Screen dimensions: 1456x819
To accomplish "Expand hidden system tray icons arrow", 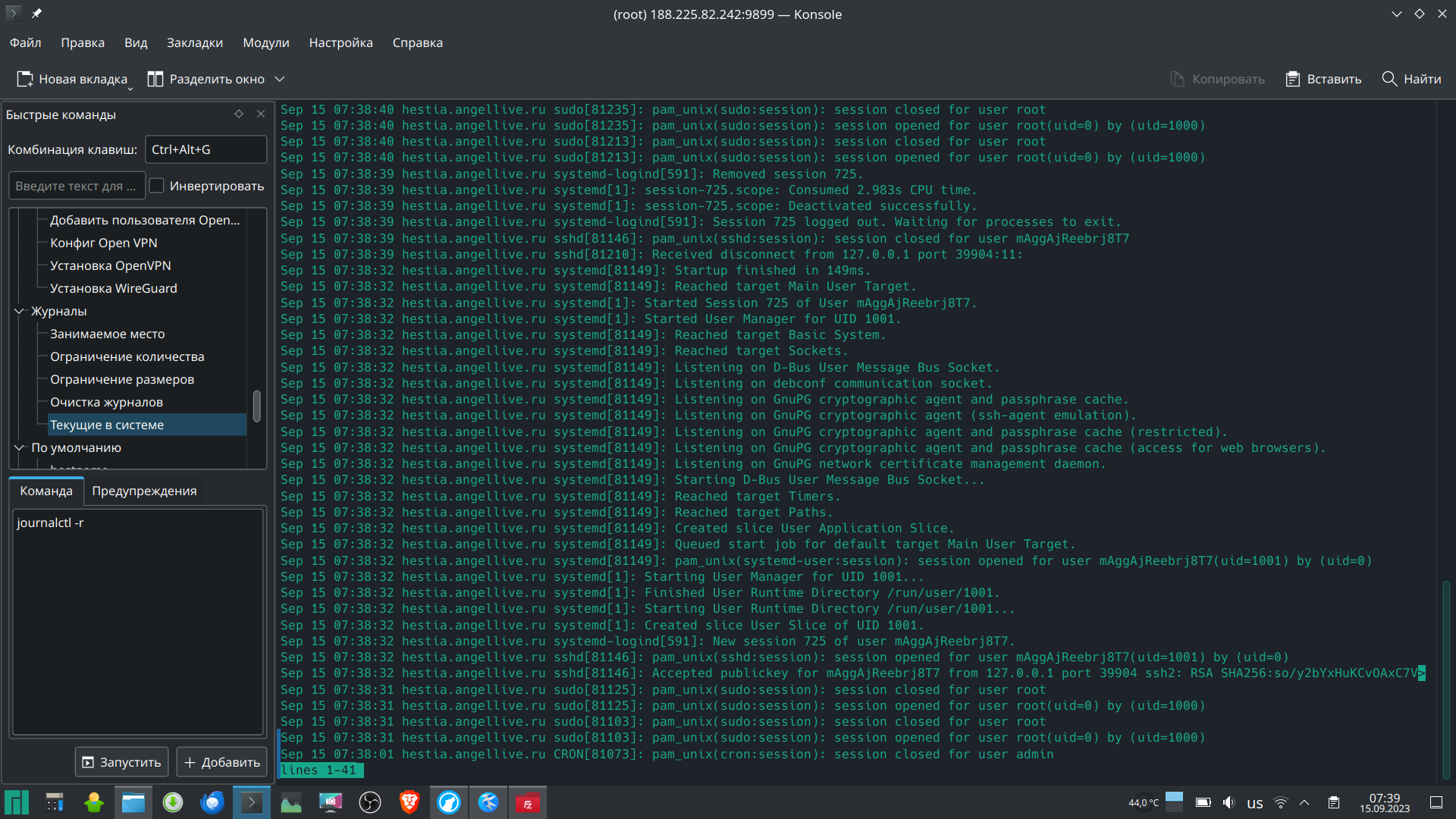I will pyautogui.click(x=1304, y=802).
